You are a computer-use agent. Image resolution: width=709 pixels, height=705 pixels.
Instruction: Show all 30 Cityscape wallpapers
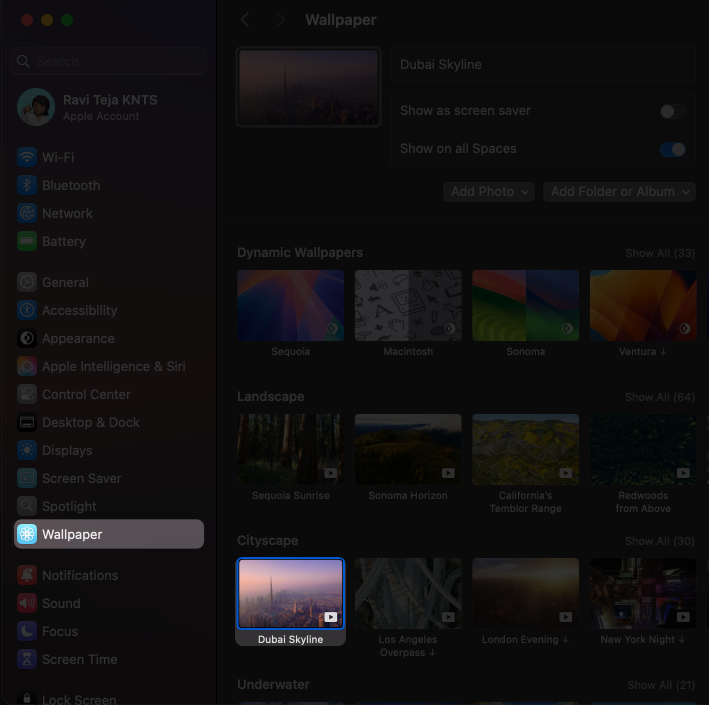coord(660,541)
